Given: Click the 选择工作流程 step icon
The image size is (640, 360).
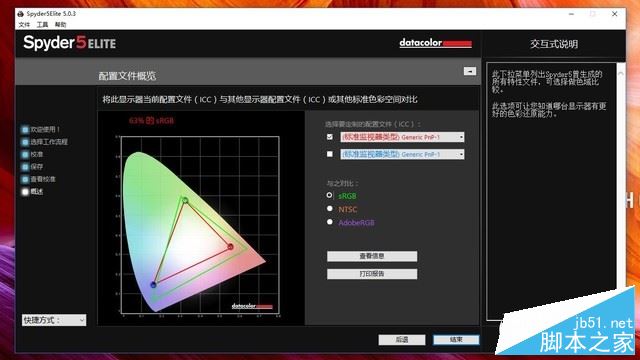Looking at the screenshot, I should click(25, 142).
